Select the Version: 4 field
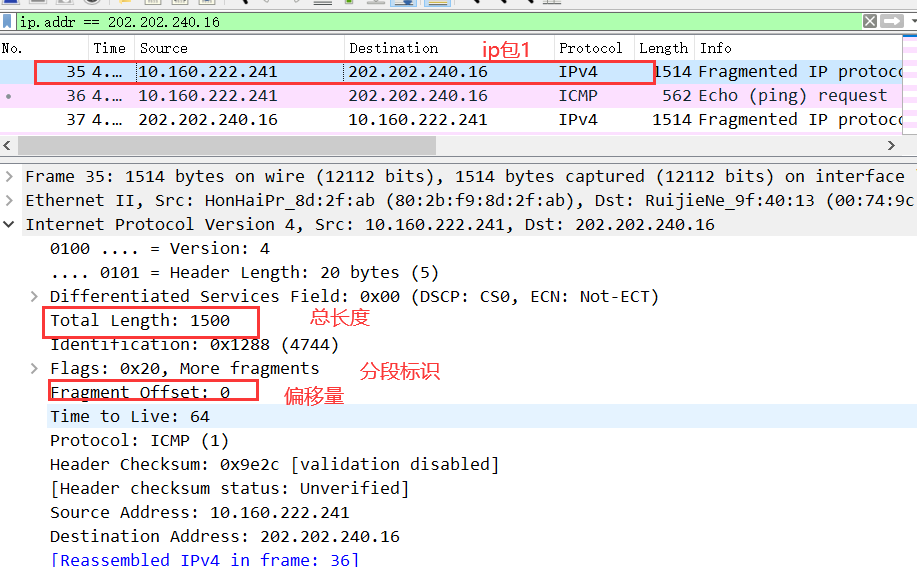 click(x=160, y=248)
